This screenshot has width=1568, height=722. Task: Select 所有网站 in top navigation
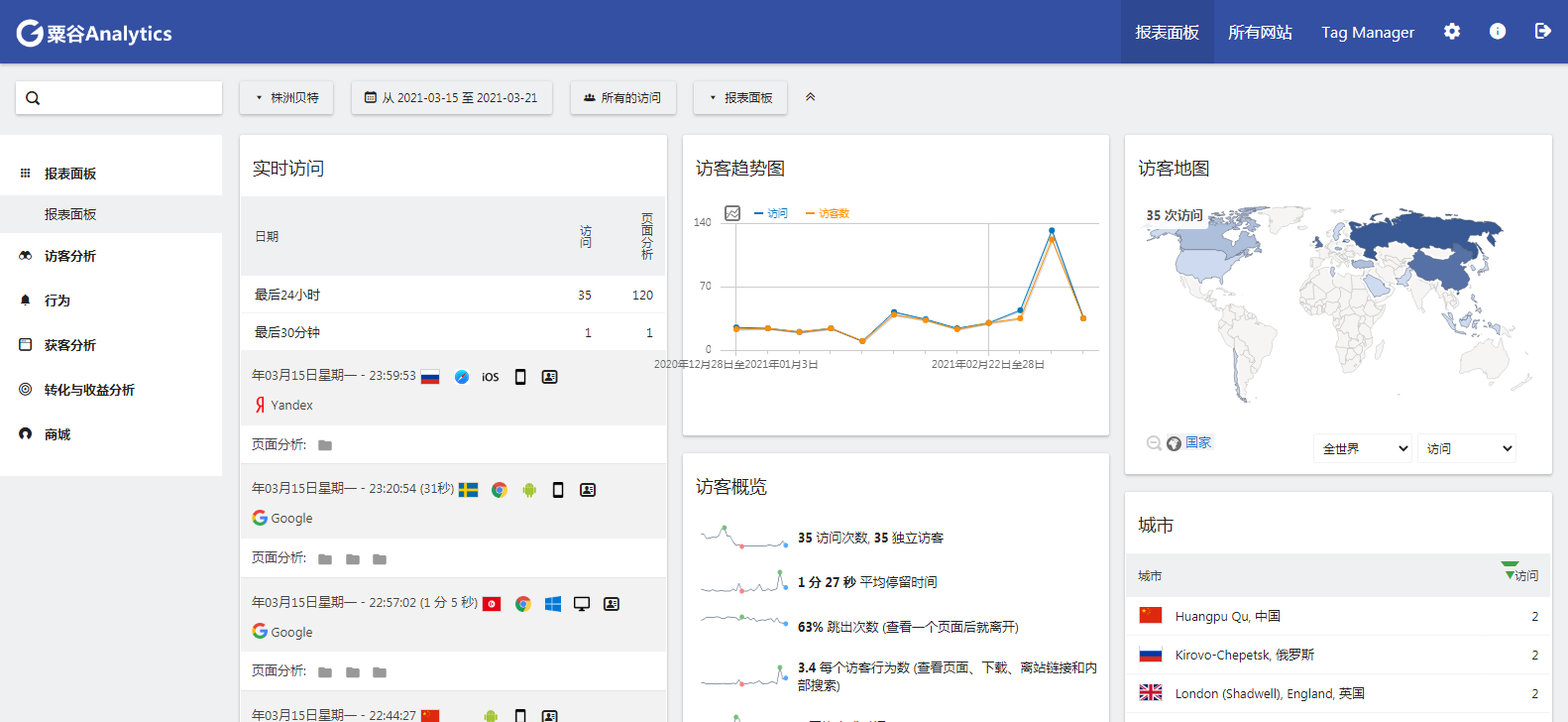(x=1260, y=32)
